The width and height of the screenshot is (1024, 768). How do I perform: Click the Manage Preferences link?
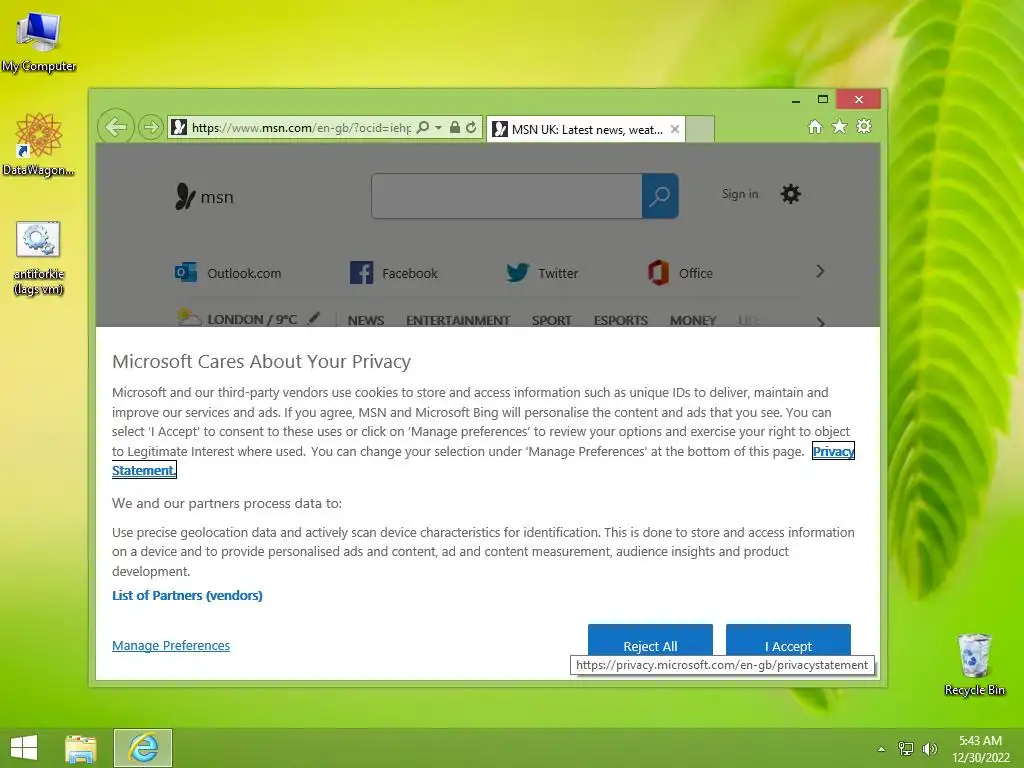coord(171,645)
